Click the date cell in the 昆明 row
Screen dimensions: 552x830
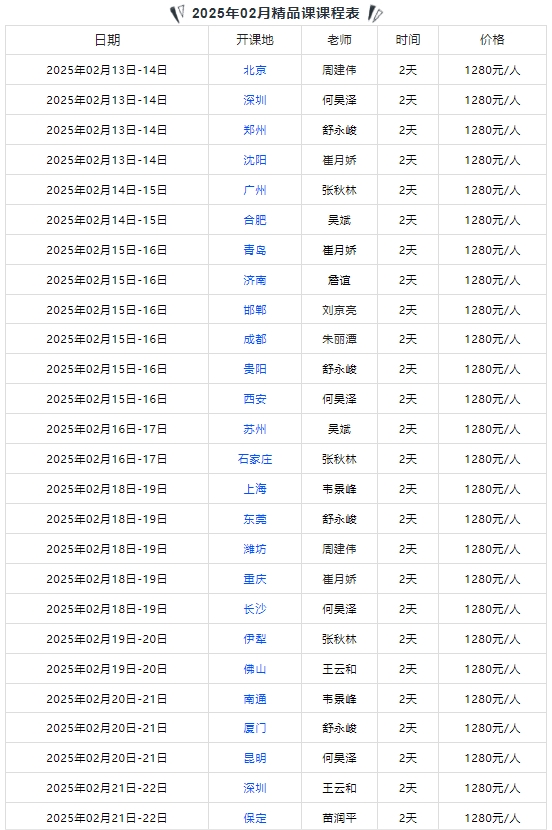point(107,758)
